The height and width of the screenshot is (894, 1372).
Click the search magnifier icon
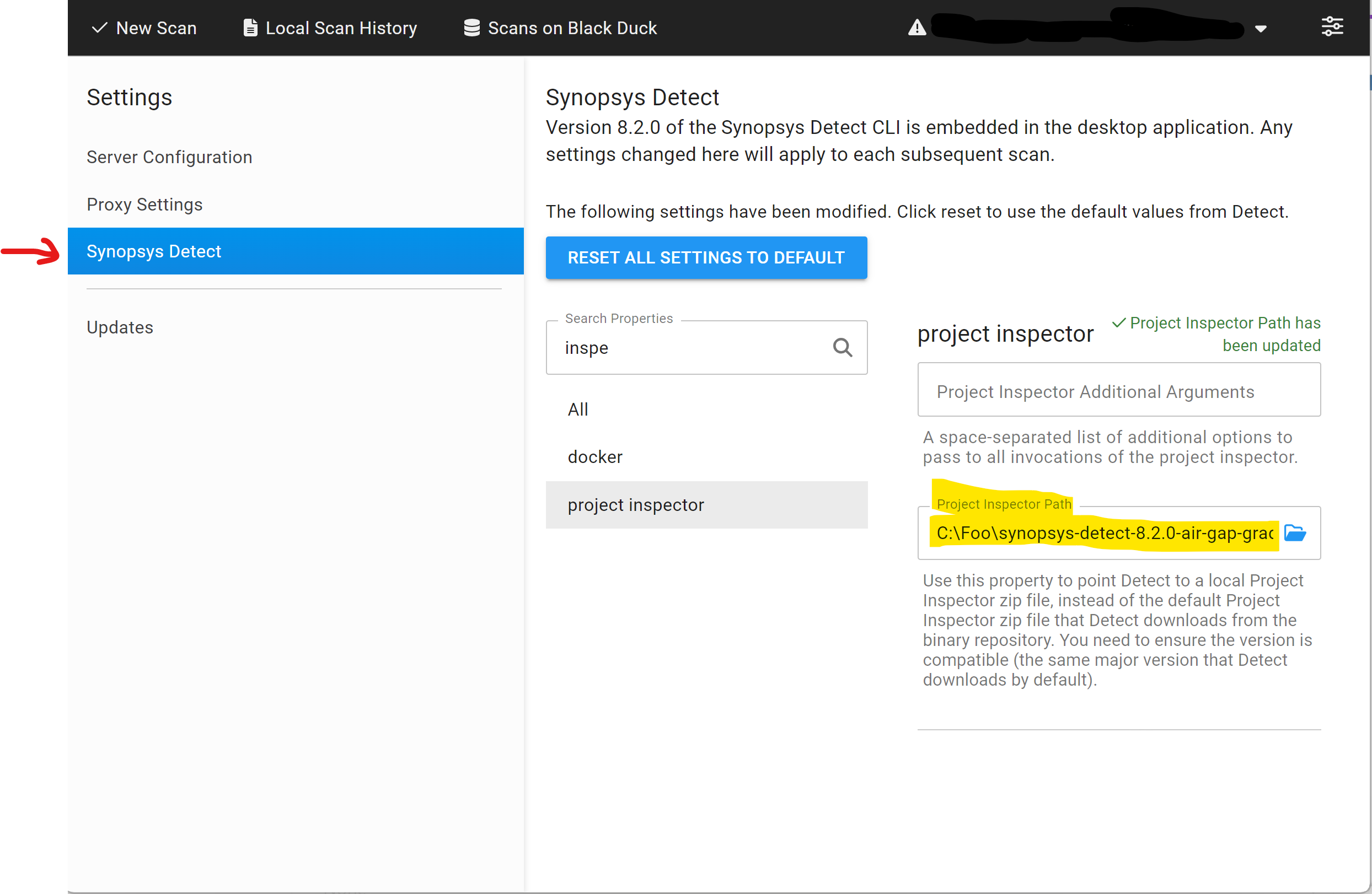pyautogui.click(x=842, y=347)
